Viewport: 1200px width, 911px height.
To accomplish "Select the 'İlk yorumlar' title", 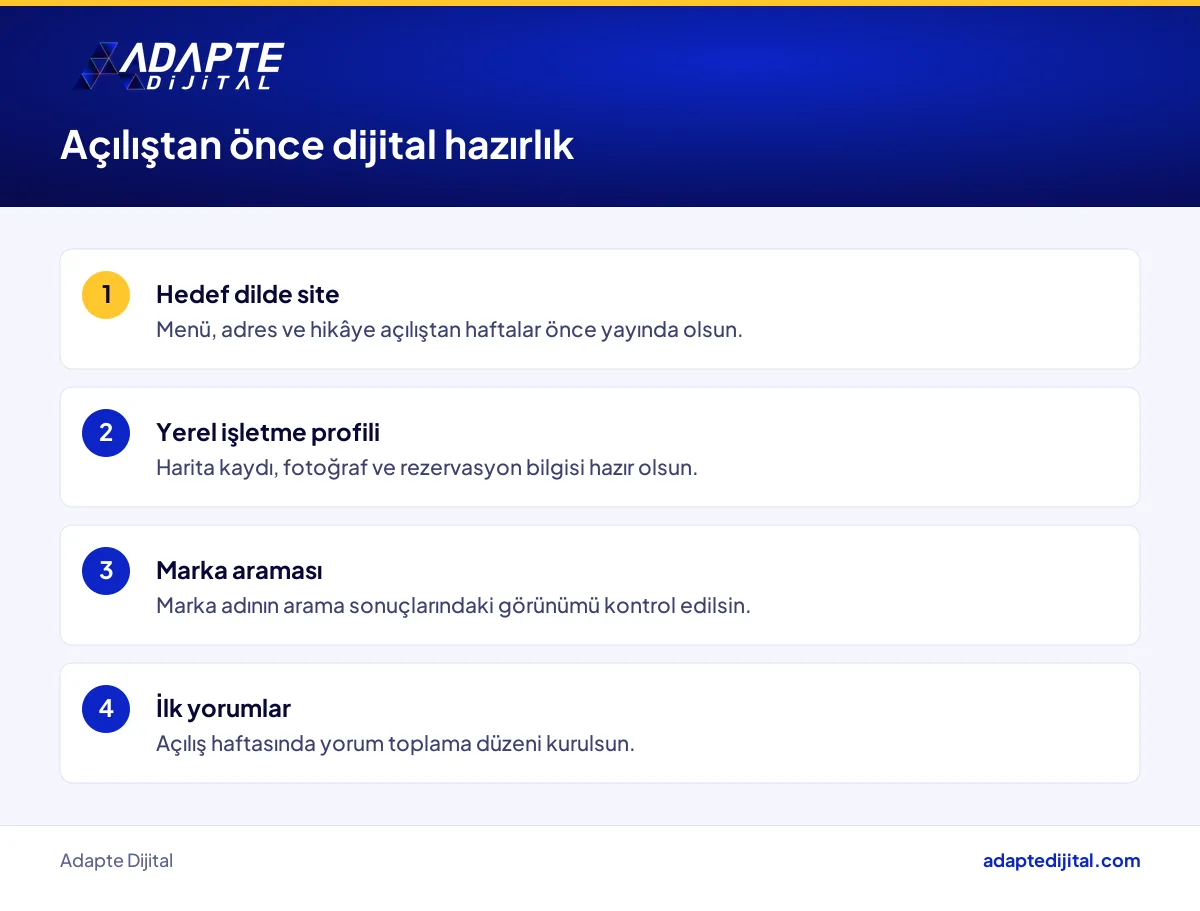I will (x=224, y=709).
